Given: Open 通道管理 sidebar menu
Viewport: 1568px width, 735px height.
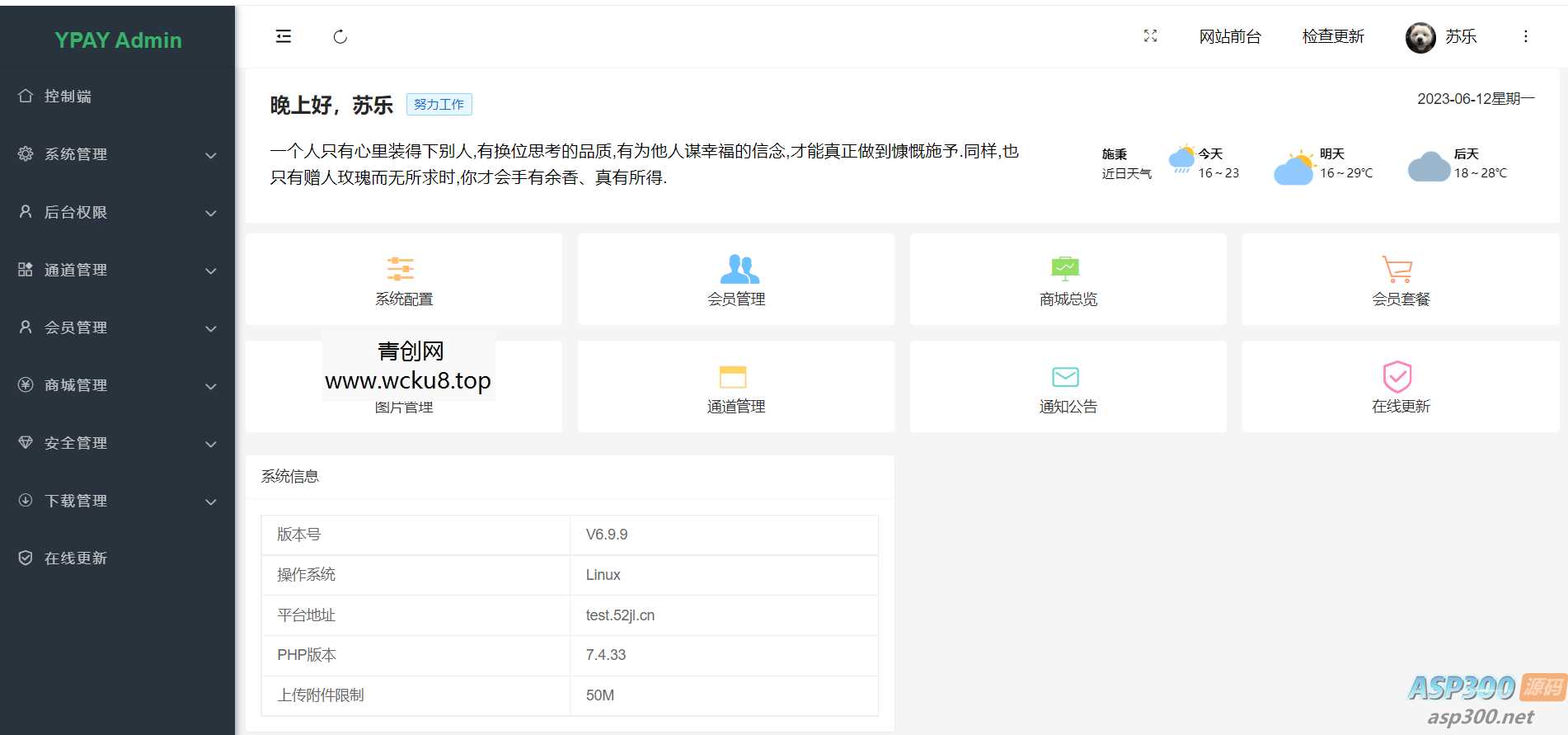Looking at the screenshot, I should (117, 270).
